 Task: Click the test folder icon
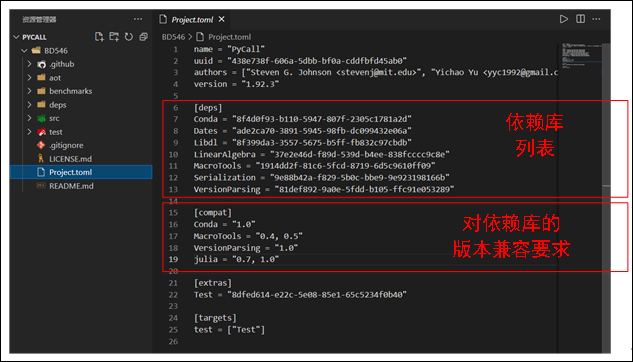pyautogui.click(x=41, y=132)
